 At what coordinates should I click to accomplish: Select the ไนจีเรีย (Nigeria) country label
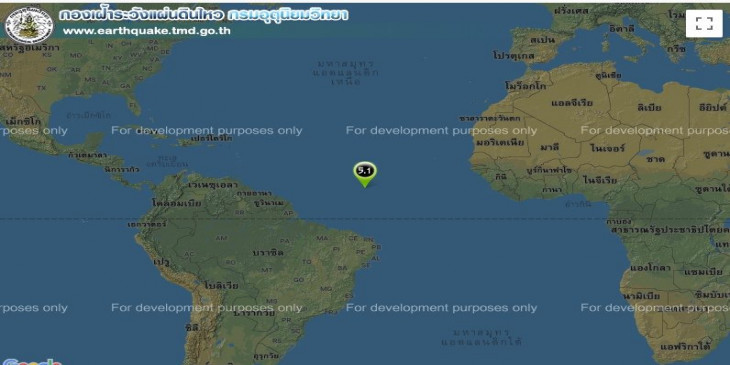(x=600, y=180)
